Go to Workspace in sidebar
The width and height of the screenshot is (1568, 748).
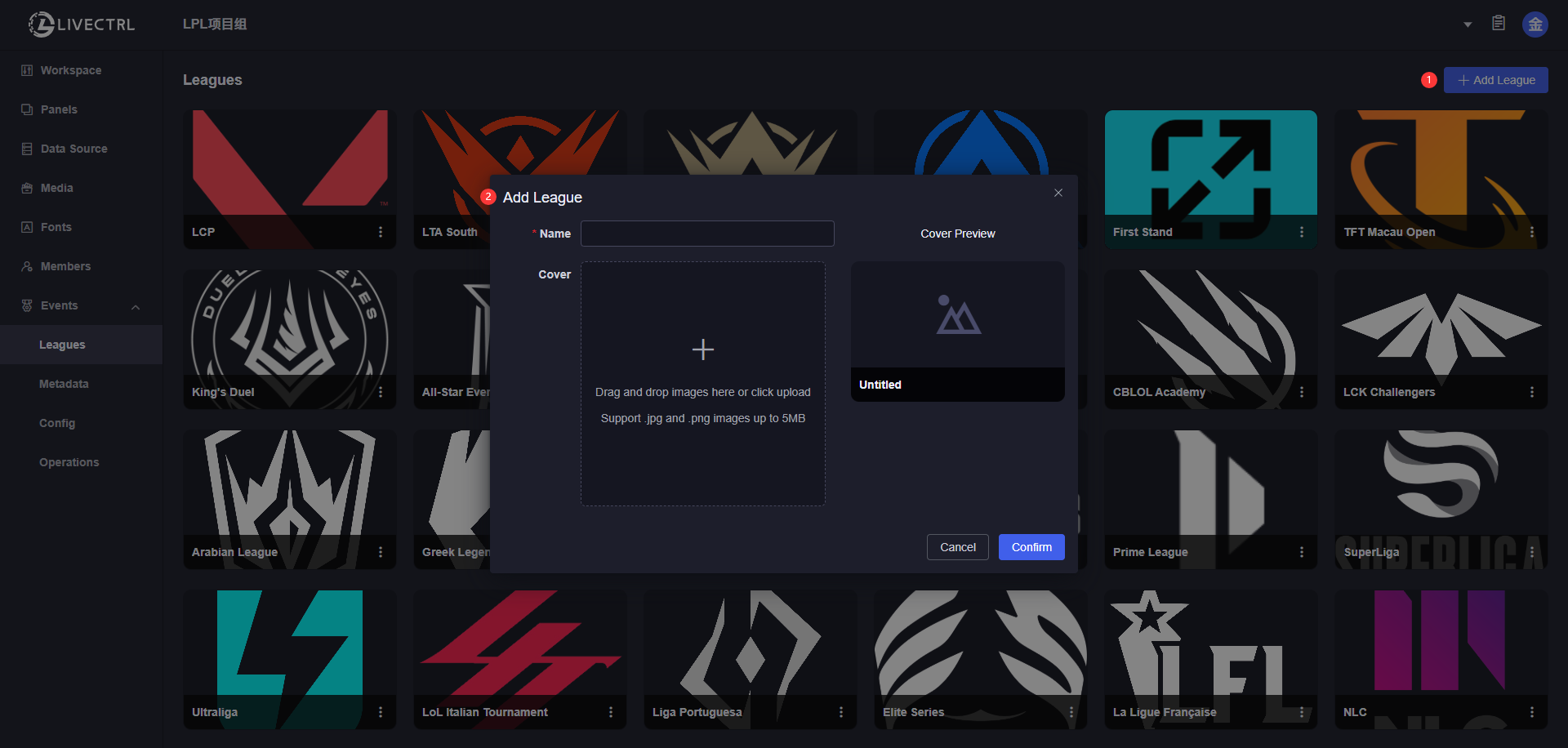(x=71, y=70)
